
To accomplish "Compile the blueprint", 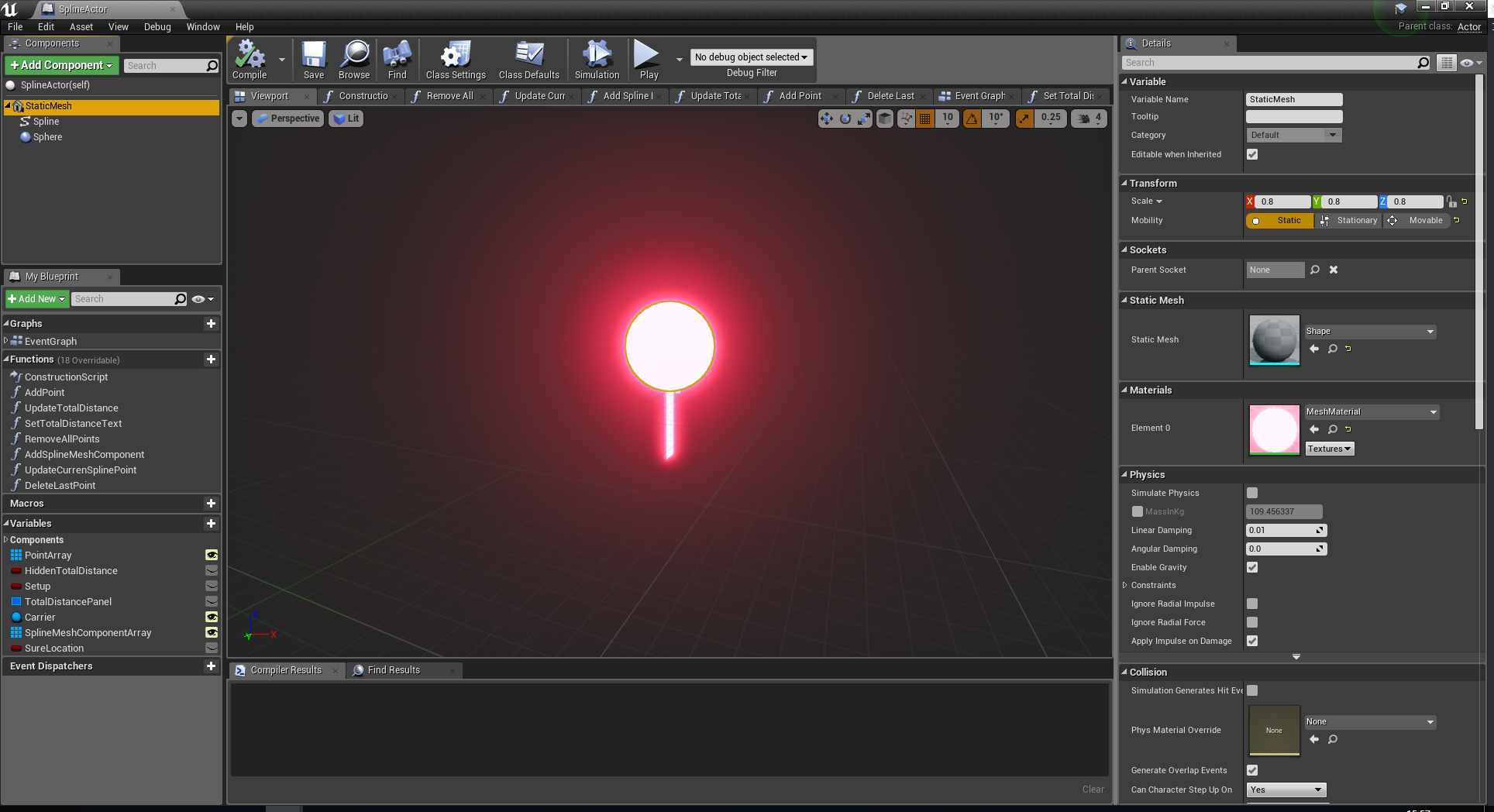I will click(x=248, y=59).
